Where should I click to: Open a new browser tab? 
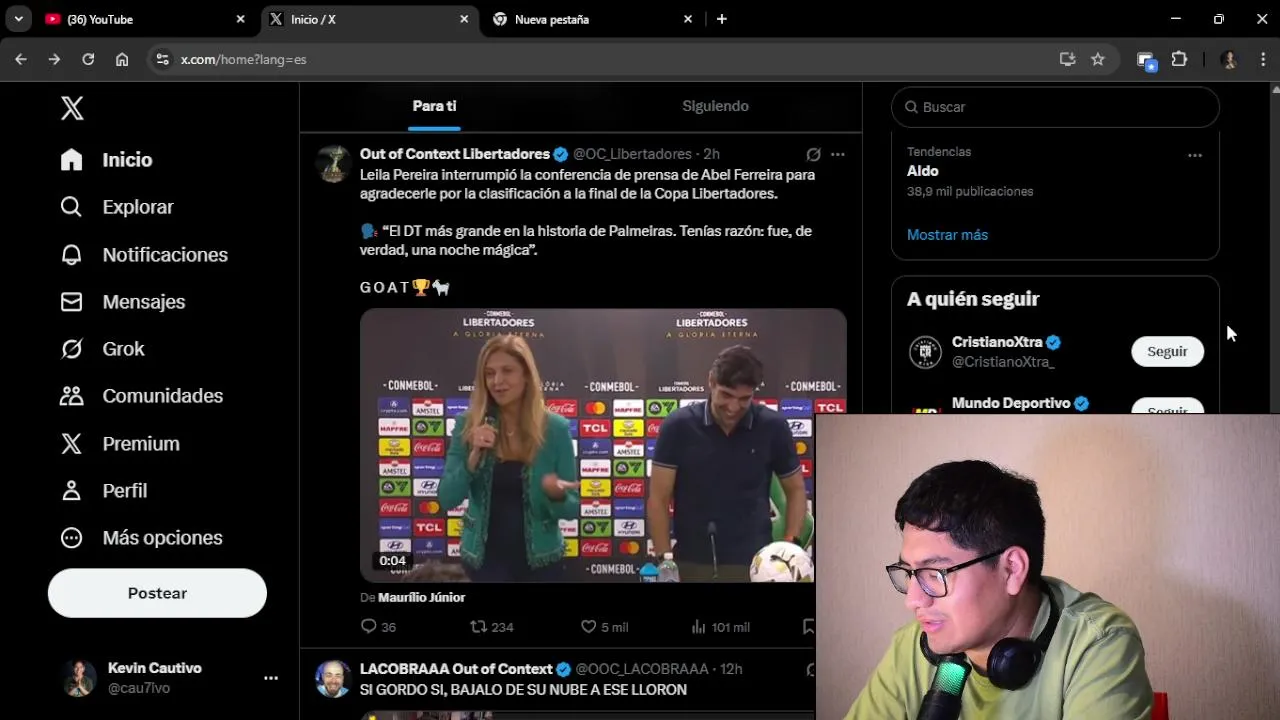722,19
